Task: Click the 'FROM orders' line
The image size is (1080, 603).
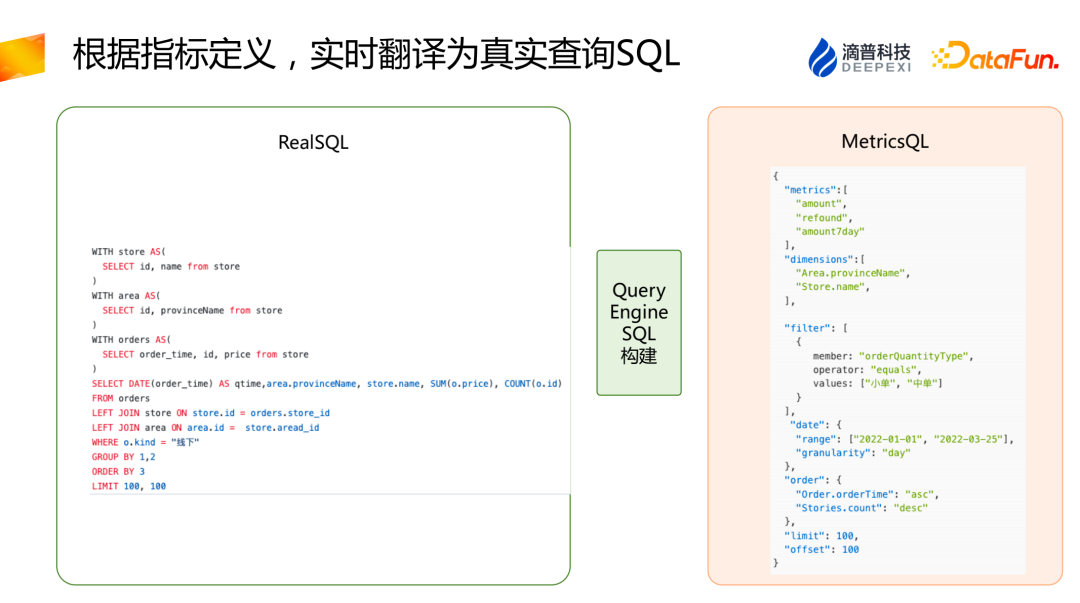Action: (x=121, y=398)
